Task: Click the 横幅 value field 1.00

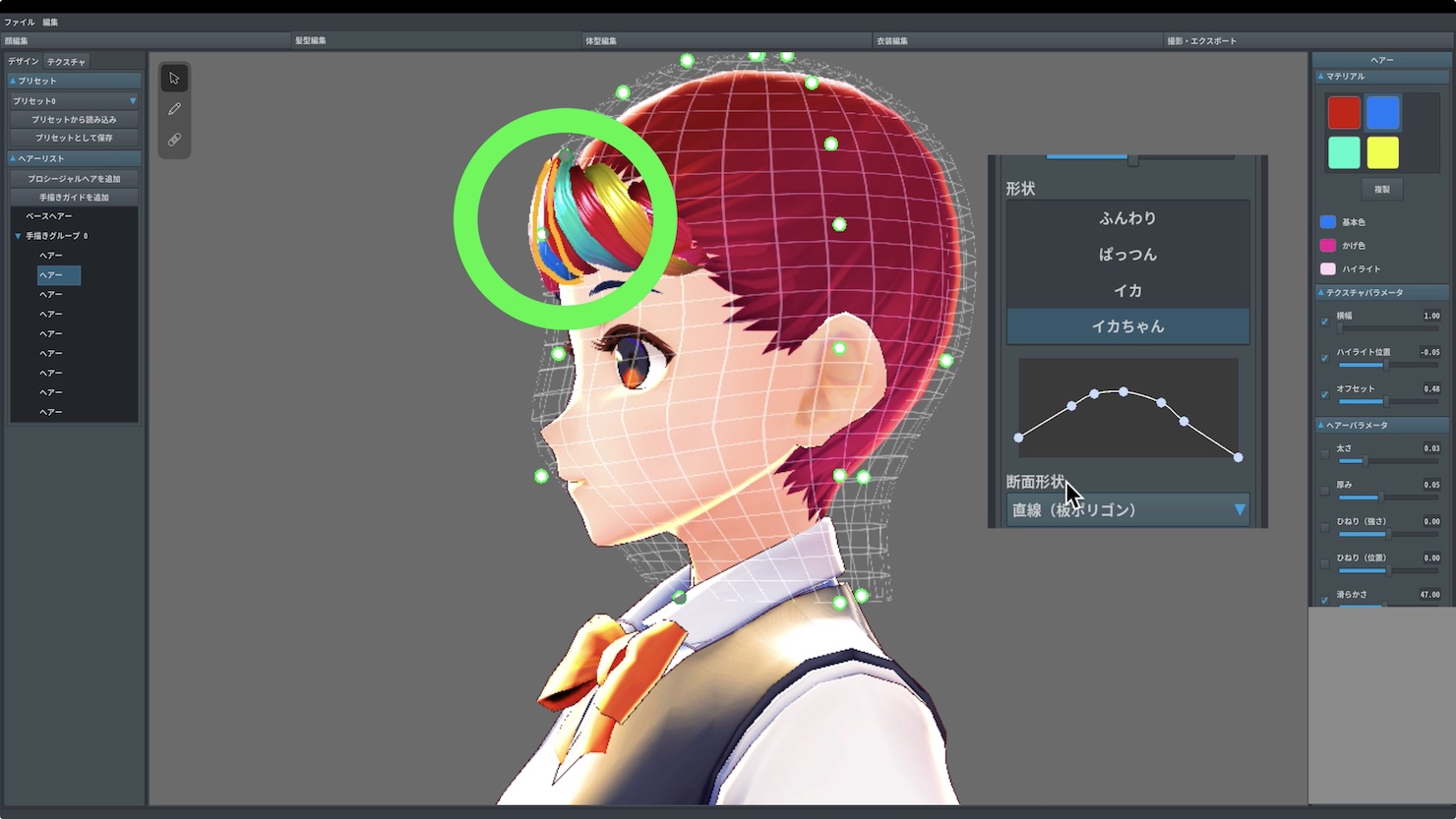Action: [1431, 316]
